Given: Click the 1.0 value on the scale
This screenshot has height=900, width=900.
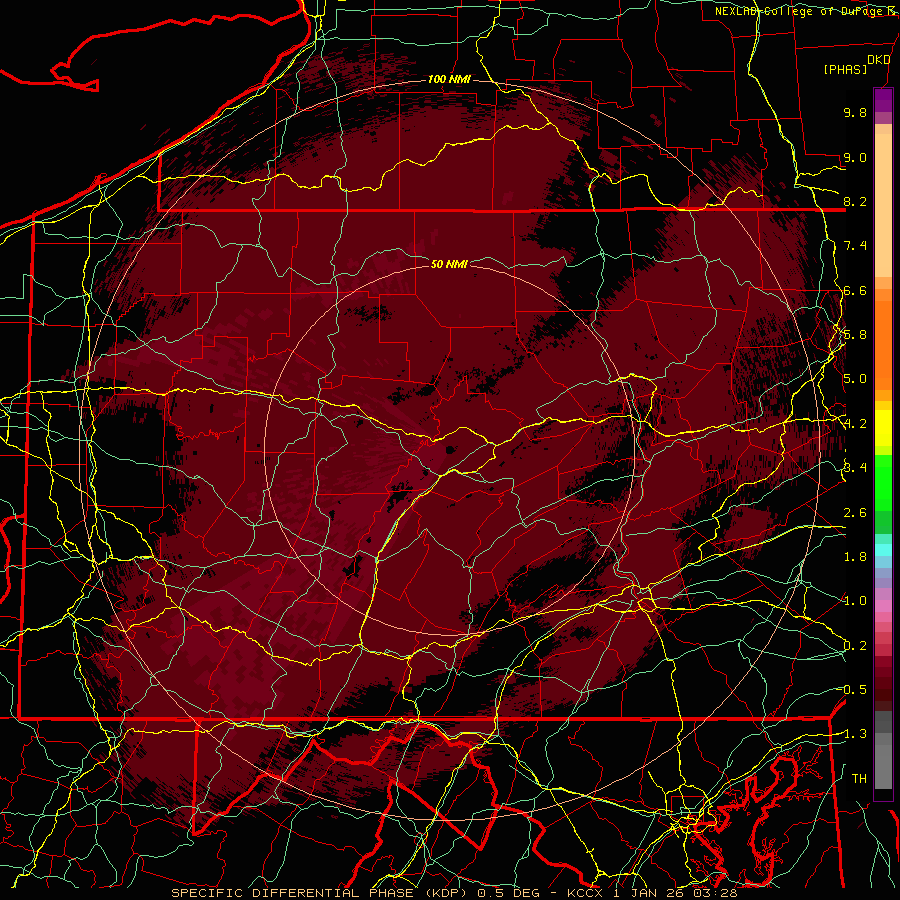Looking at the screenshot, I should click(x=855, y=601).
